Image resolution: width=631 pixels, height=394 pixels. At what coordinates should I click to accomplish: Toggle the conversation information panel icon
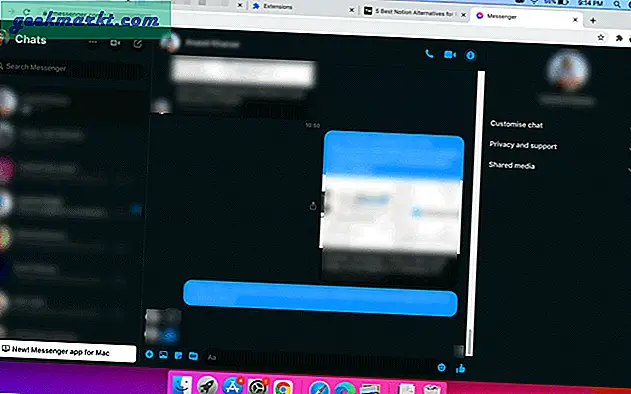click(470, 55)
